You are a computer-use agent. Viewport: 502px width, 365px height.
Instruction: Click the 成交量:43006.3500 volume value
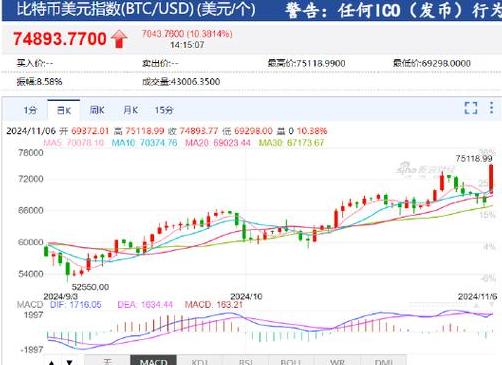(181, 81)
